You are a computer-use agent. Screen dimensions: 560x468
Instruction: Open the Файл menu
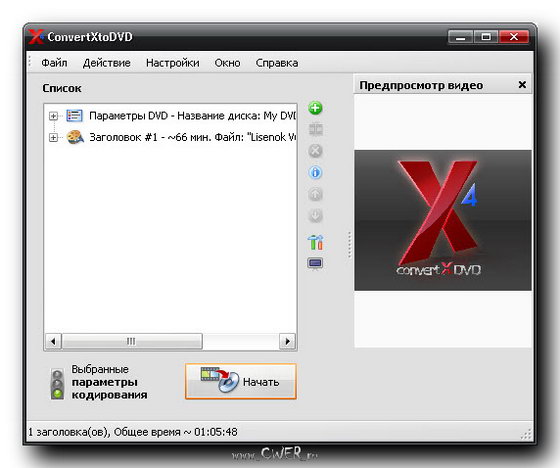[54, 63]
